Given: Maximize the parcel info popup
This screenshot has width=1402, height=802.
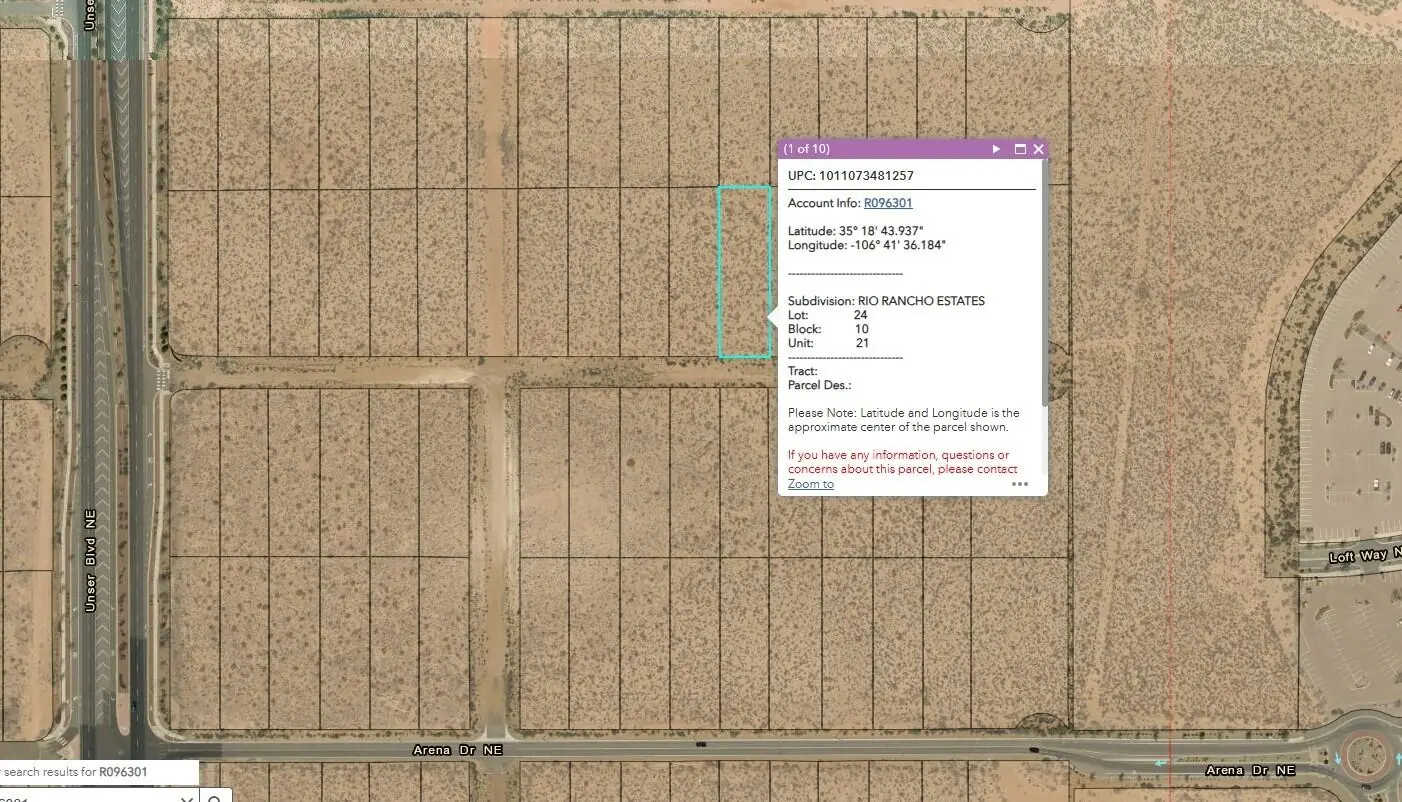Looking at the screenshot, I should (1020, 149).
